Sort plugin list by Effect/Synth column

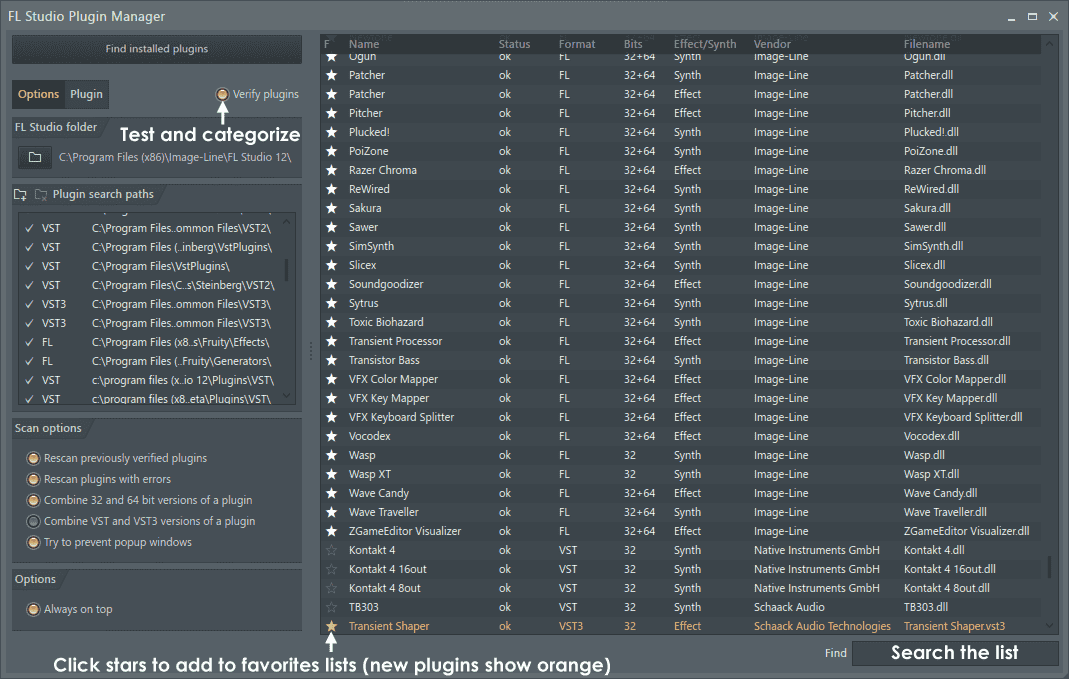click(x=705, y=44)
